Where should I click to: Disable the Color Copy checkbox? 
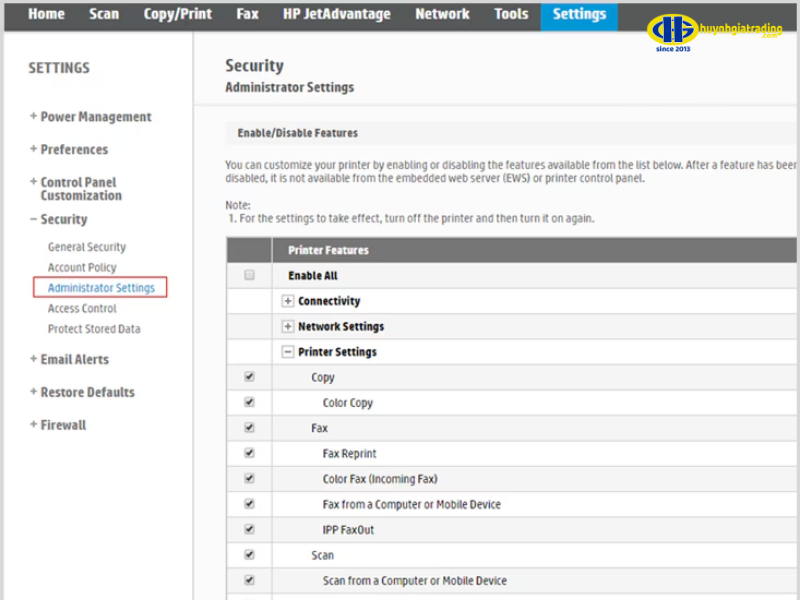[249, 402]
